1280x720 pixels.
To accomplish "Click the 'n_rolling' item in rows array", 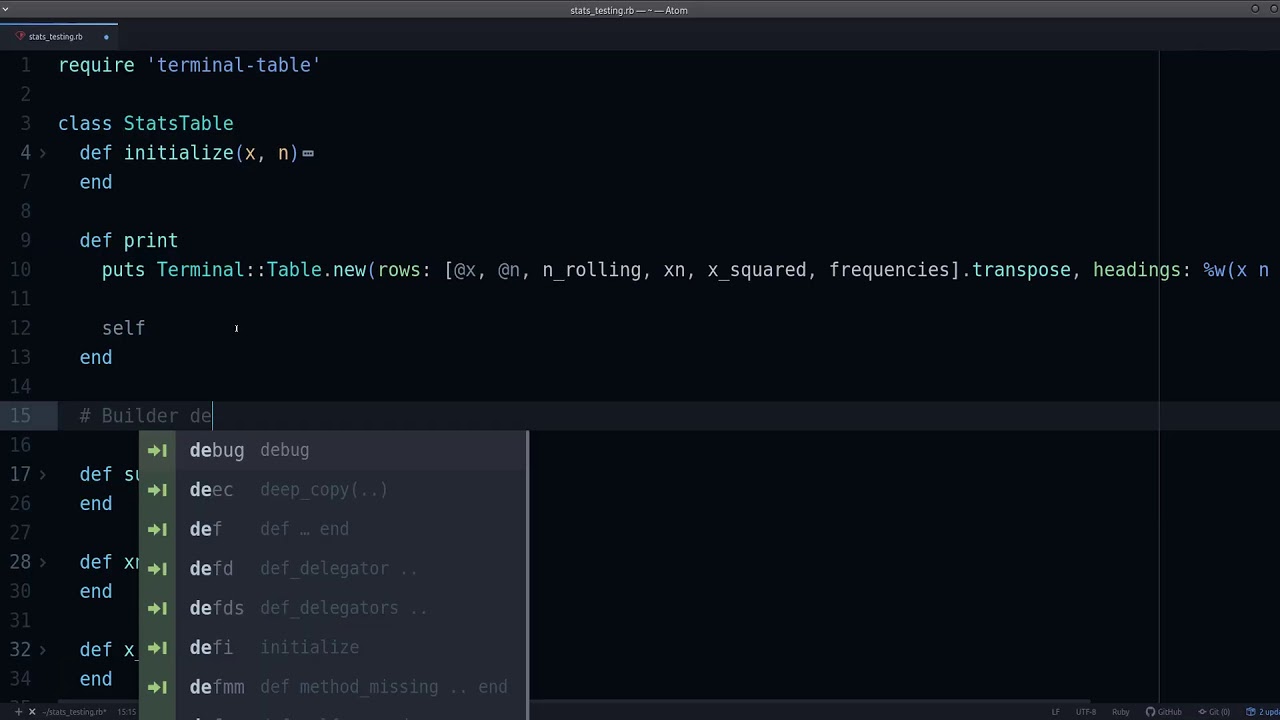I will coord(591,270).
